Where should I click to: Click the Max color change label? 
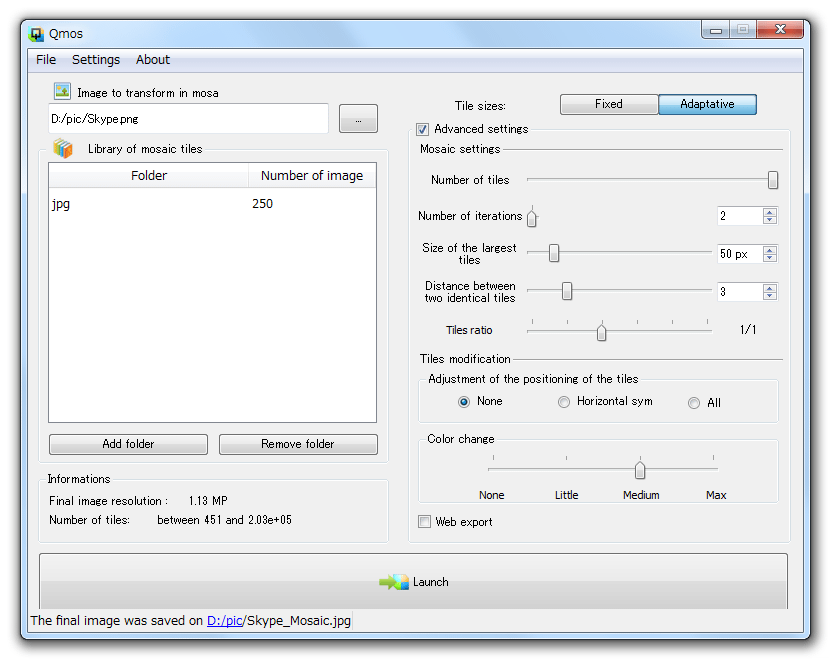click(x=716, y=495)
